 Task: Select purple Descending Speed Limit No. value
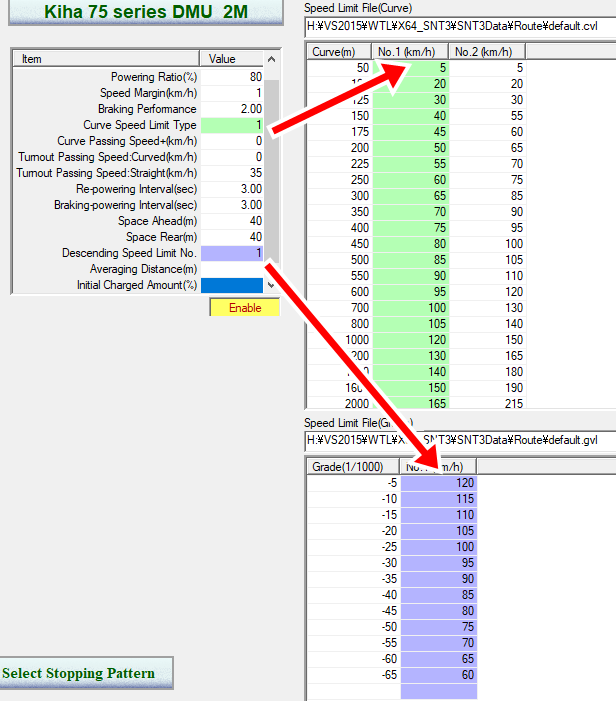coord(232,253)
